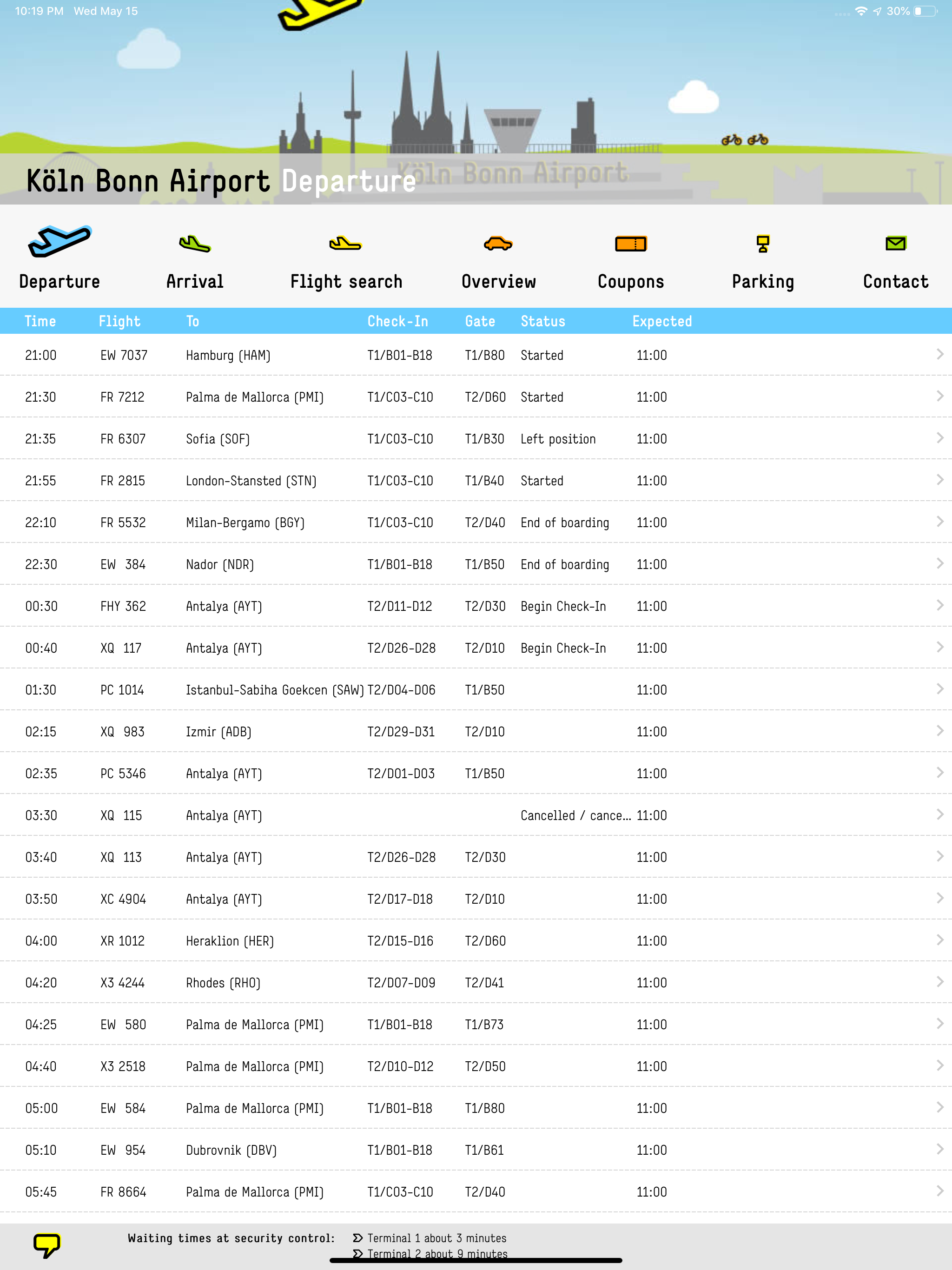Screen dimensions: 952x1270
Task: Tap the green Arrival landing plane icon
Action: (x=195, y=244)
